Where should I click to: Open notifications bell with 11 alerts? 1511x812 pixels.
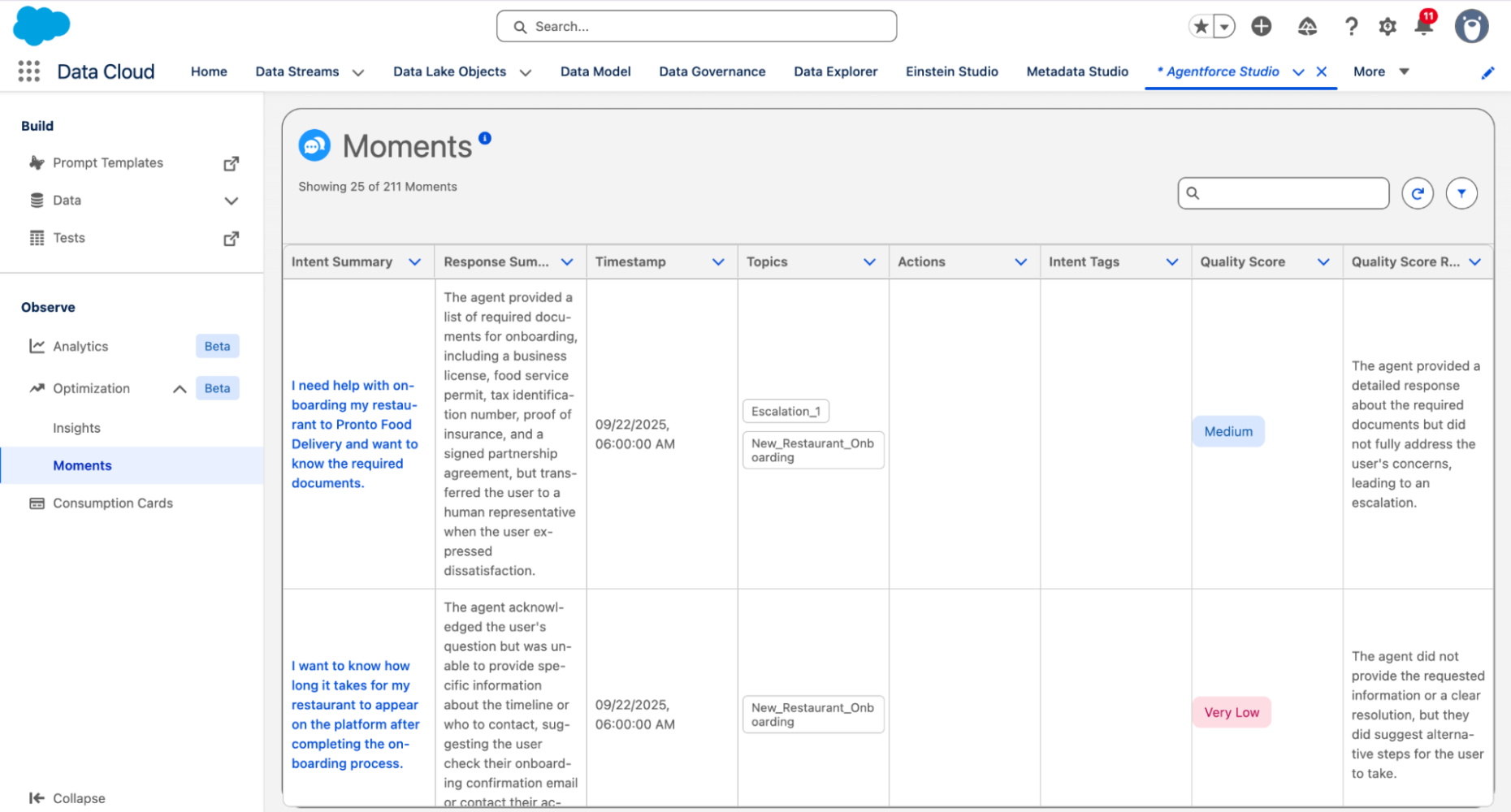pos(1422,26)
